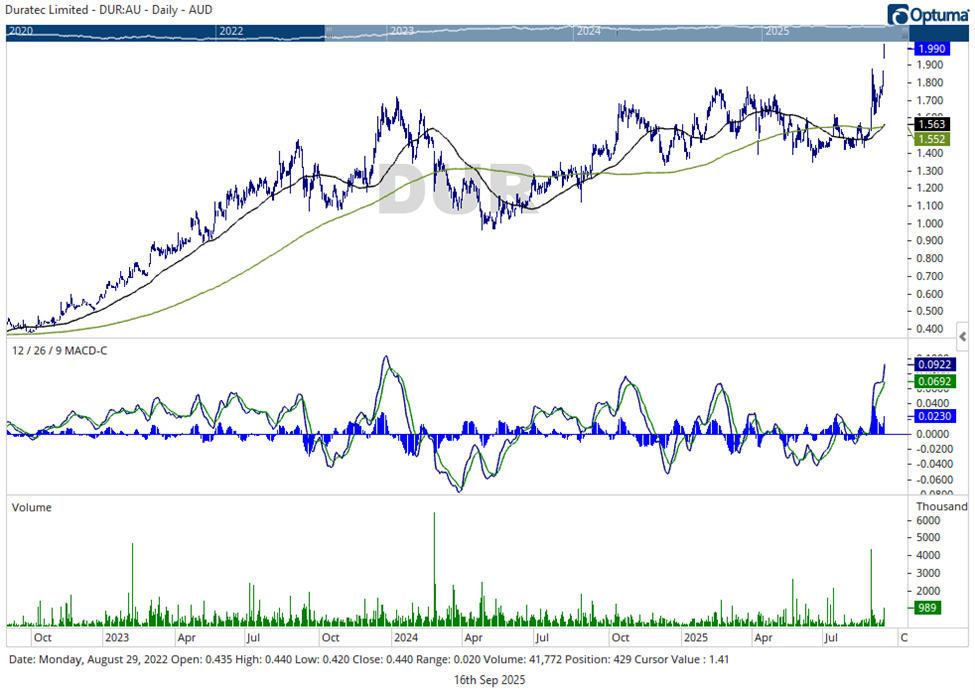Click the 1.990 last price tag
Screen dimensions: 975x699
[928, 48]
